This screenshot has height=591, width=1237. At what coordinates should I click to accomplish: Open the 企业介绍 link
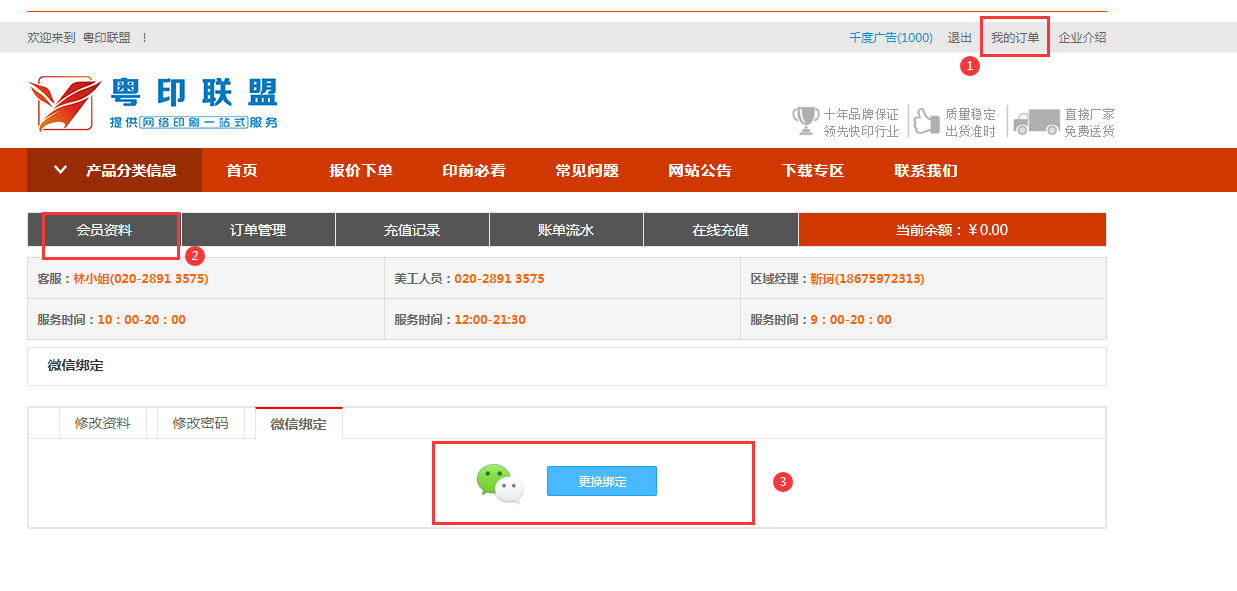[x=1082, y=38]
